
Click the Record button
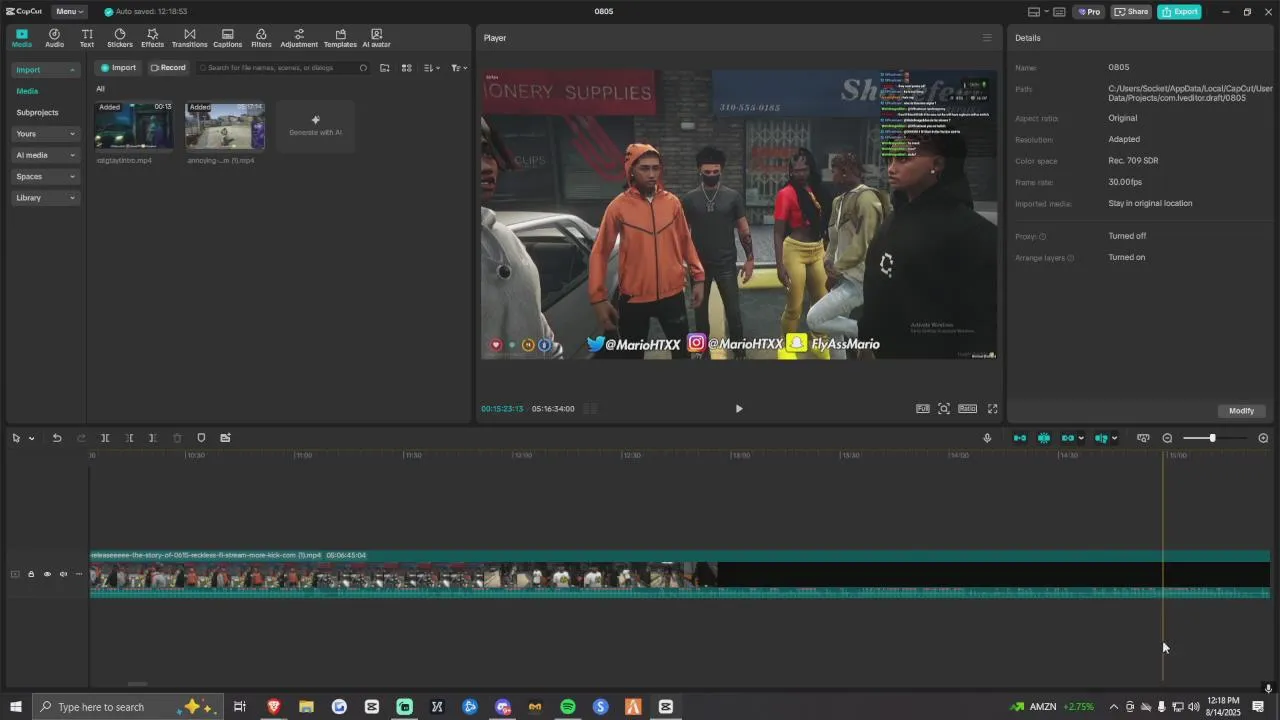[168, 68]
